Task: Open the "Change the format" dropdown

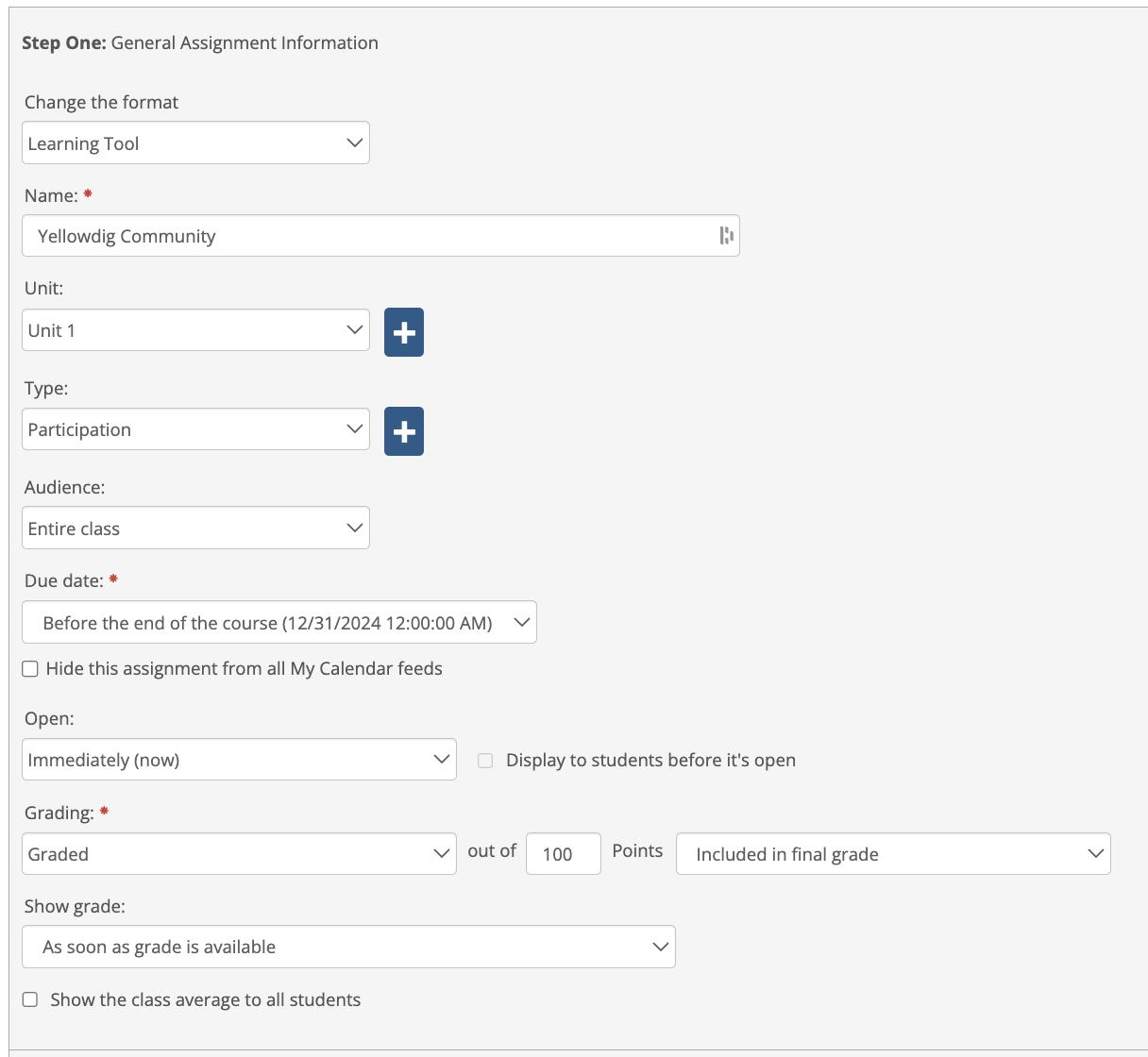Action: (195, 143)
